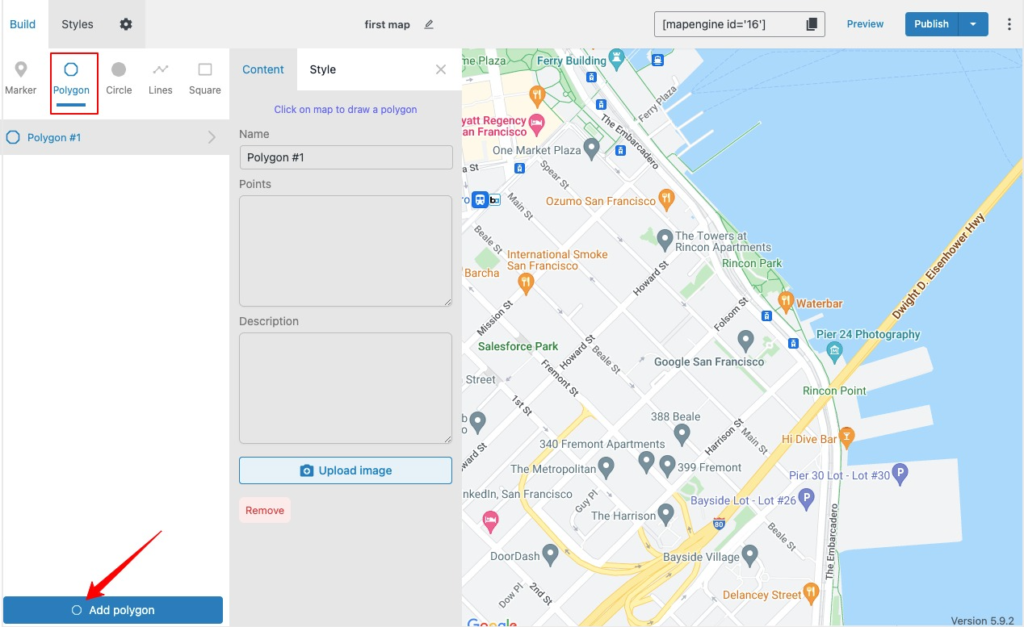Viewport: 1024px width, 627px height.
Task: Click the 340 Fremont Apartments label
Action: (x=602, y=444)
